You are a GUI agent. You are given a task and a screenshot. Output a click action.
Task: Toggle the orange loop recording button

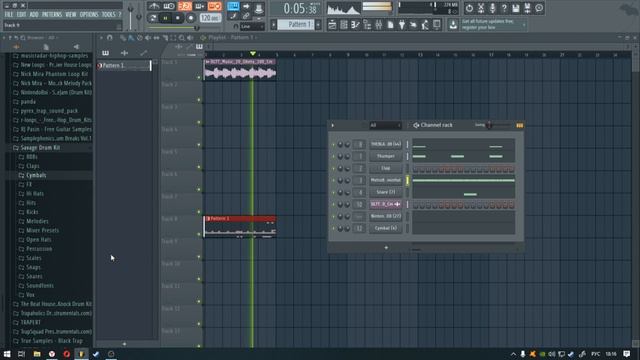pos(214,6)
